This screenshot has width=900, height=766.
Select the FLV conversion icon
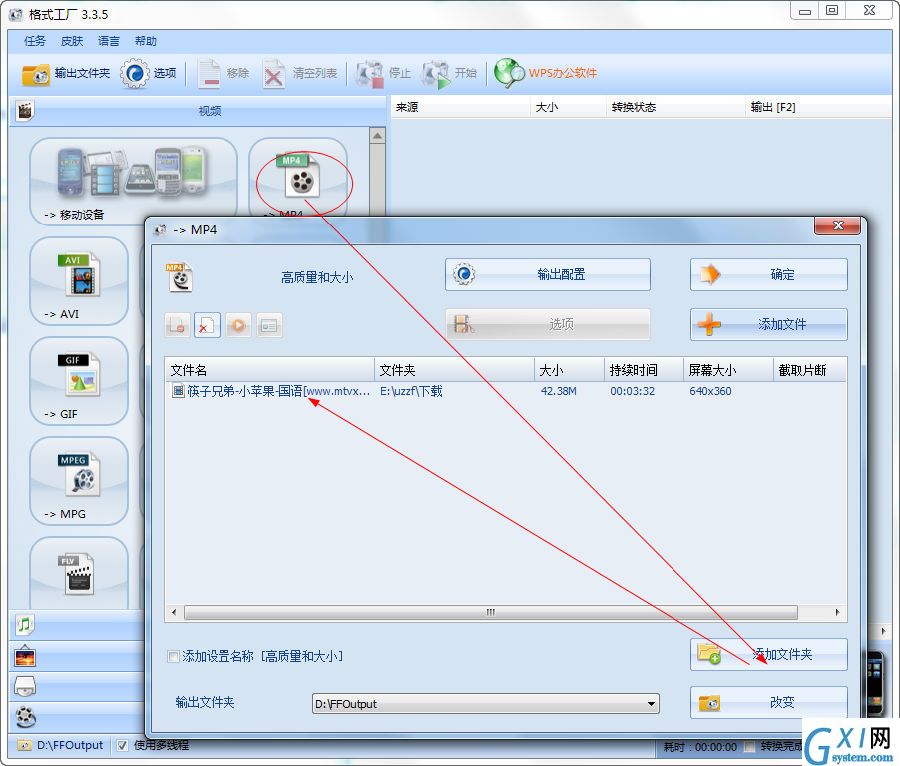tap(79, 573)
